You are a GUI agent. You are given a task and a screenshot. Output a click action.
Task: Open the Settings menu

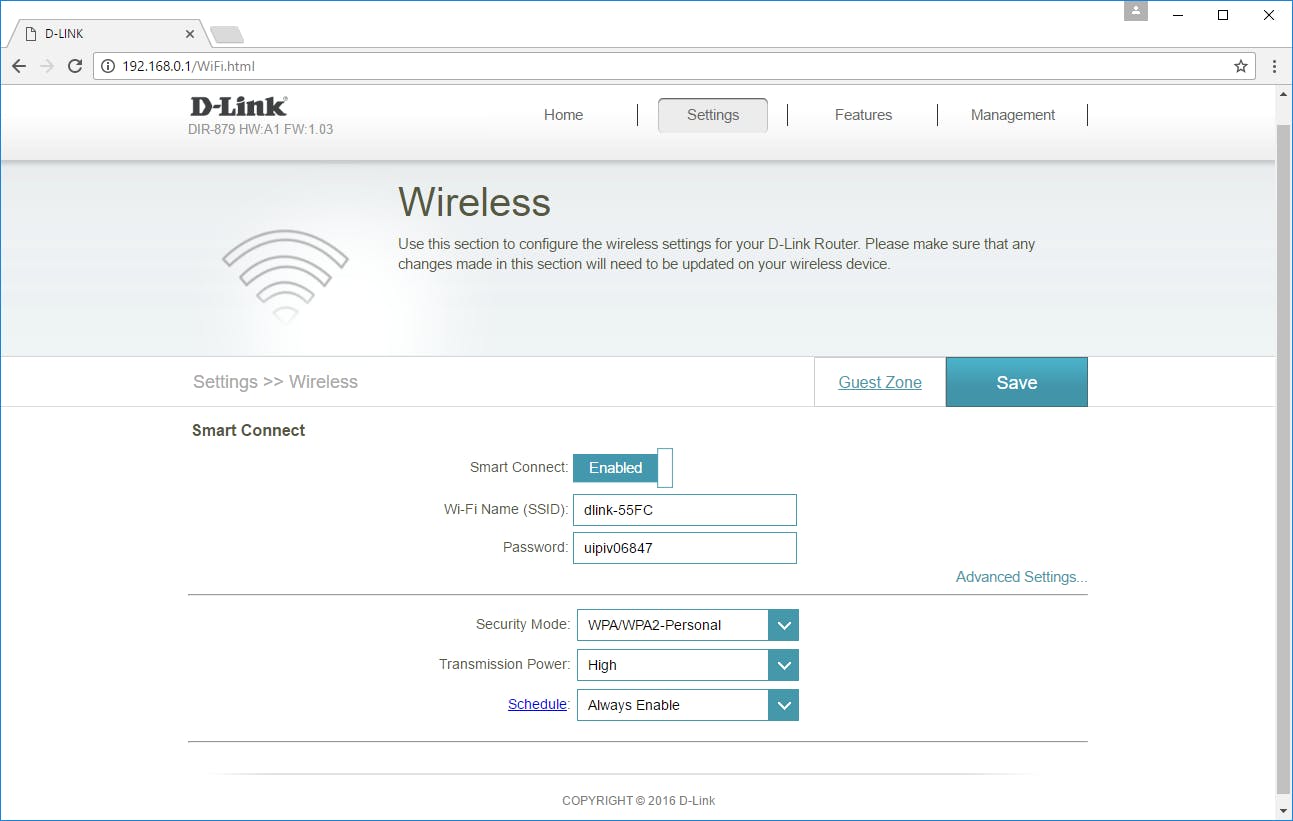click(x=713, y=115)
